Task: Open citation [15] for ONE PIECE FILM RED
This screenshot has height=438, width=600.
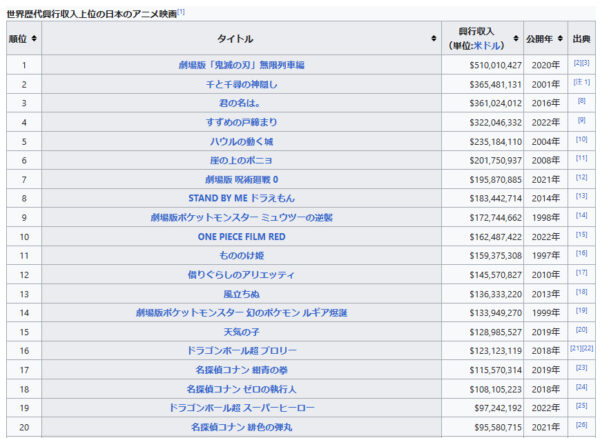Action: pos(581,234)
